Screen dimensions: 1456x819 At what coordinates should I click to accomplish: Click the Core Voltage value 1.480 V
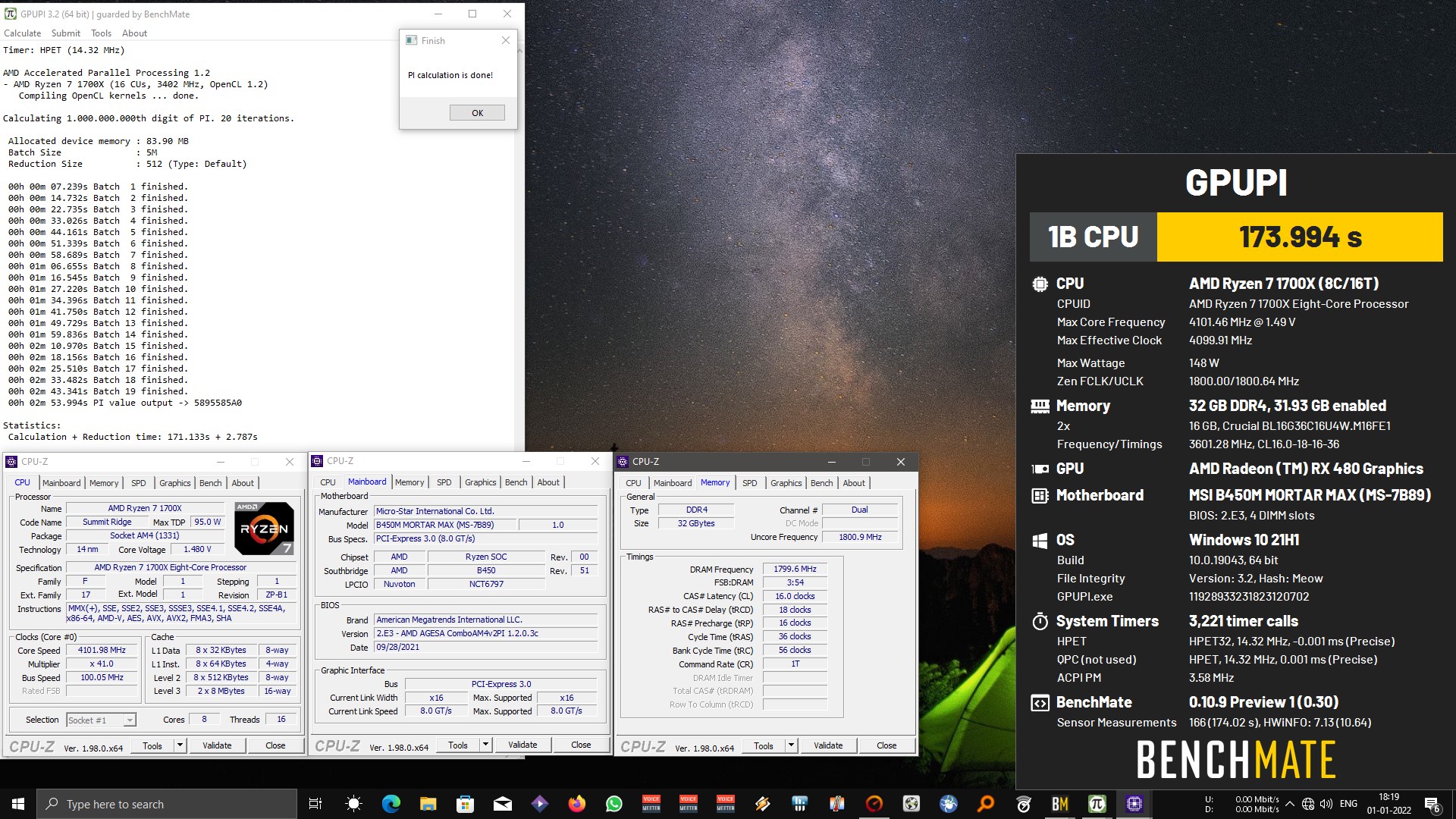(x=197, y=549)
